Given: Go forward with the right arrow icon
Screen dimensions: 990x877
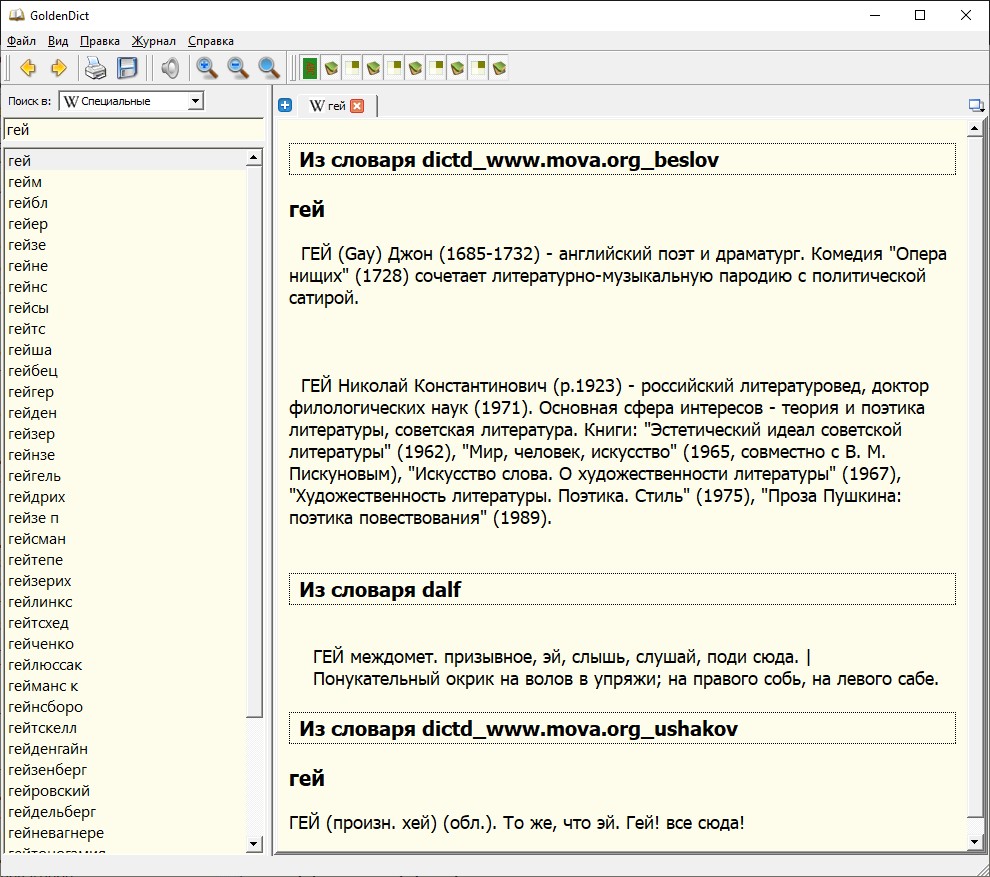Looking at the screenshot, I should pos(59,68).
